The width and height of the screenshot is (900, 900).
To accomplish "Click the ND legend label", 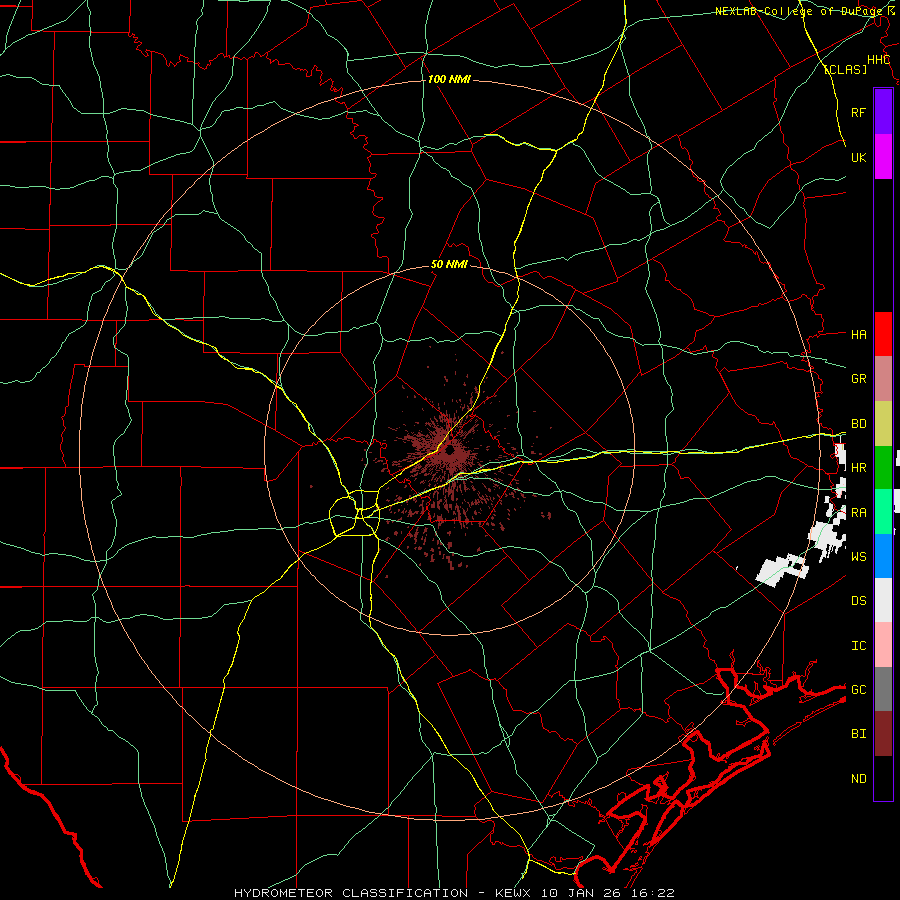I will [858, 779].
